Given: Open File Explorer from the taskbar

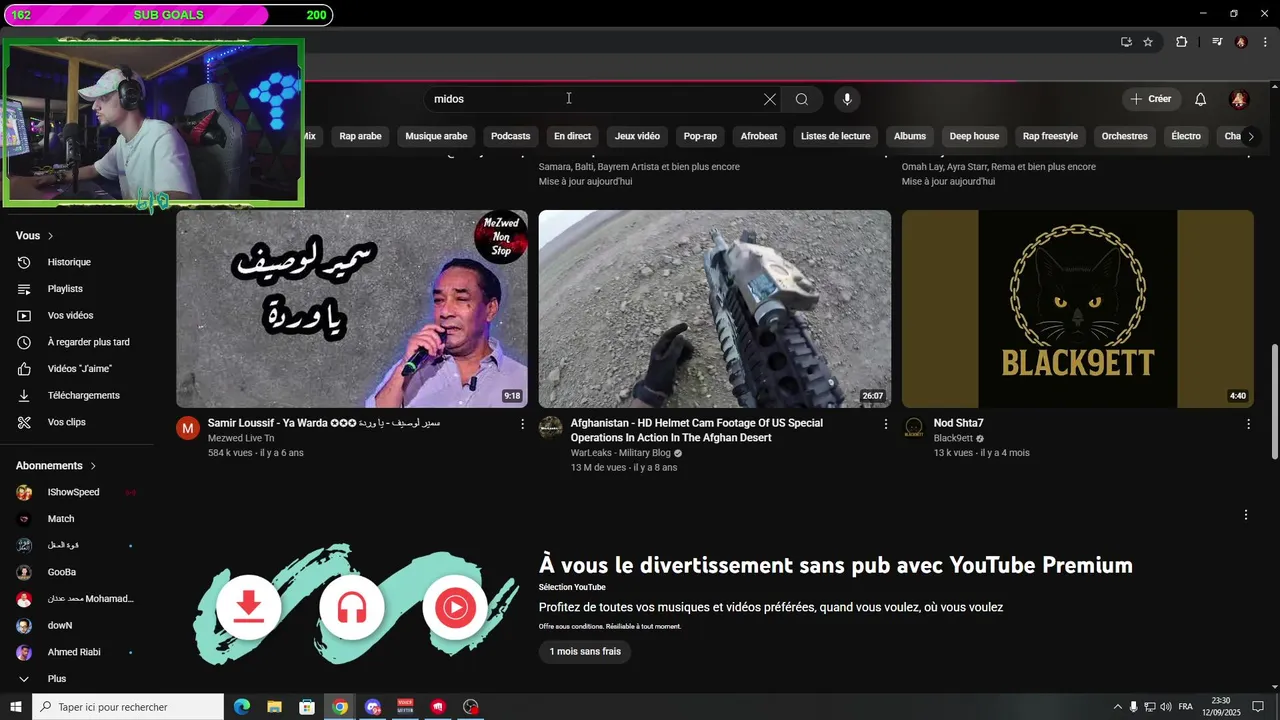Looking at the screenshot, I should point(274,707).
